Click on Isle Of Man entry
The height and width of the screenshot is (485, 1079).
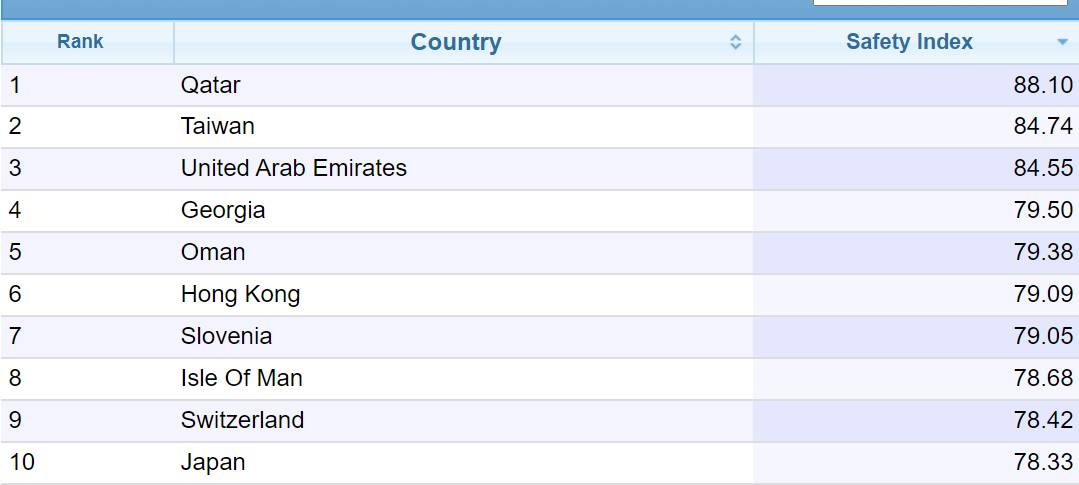pyautogui.click(x=242, y=379)
